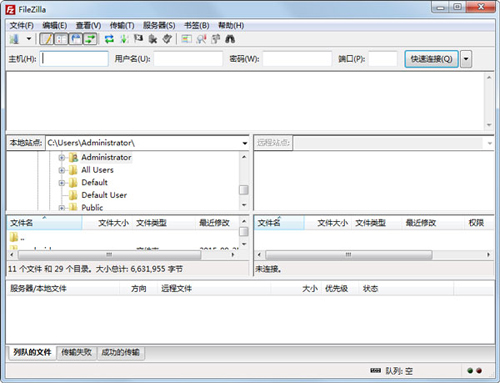500x383 pixels.
Task: Open the 服务器(S) menu
Action: 159,25
